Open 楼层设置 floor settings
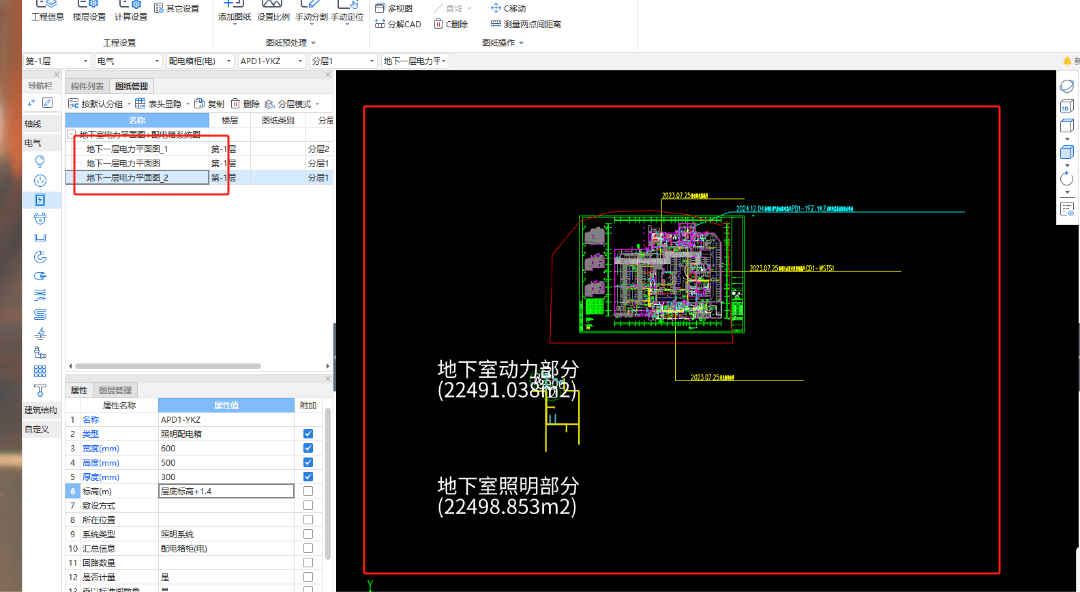Image resolution: width=1080 pixels, height=592 pixels. [x=89, y=11]
